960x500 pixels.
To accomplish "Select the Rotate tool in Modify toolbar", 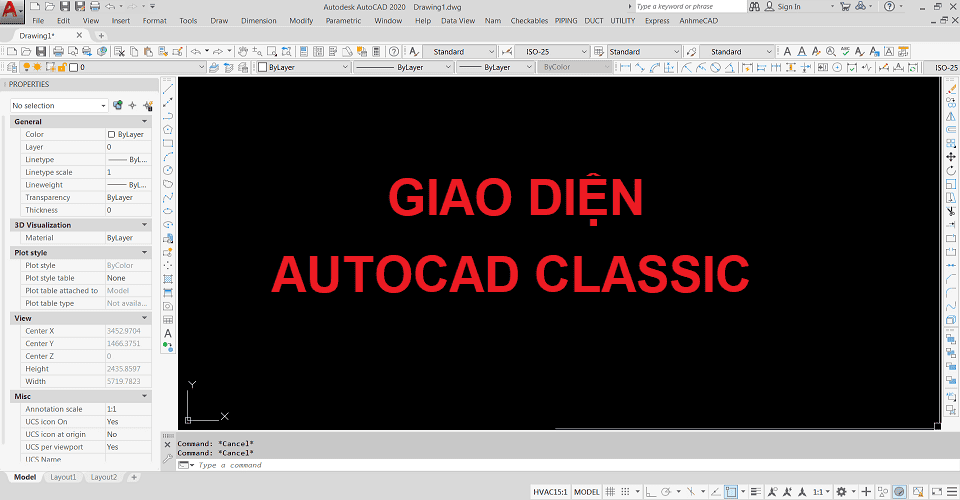I will click(951, 170).
